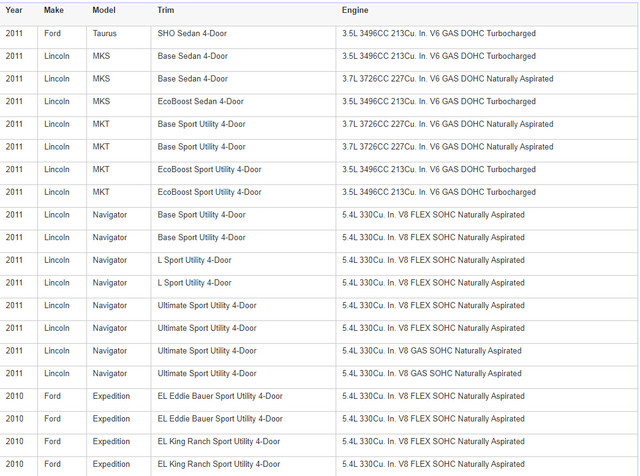Click Lincoln in the Turbocharged Base Sedan row
Image resolution: width=640 pixels, height=476 pixels.
57,56
